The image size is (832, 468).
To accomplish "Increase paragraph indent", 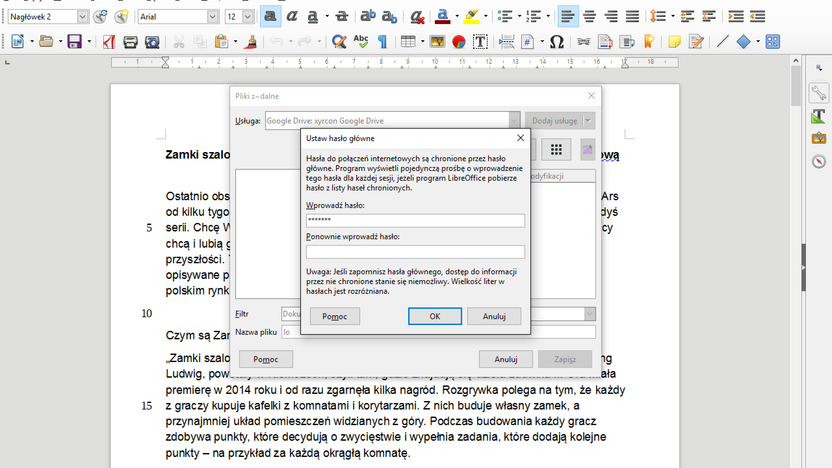I will point(736,17).
